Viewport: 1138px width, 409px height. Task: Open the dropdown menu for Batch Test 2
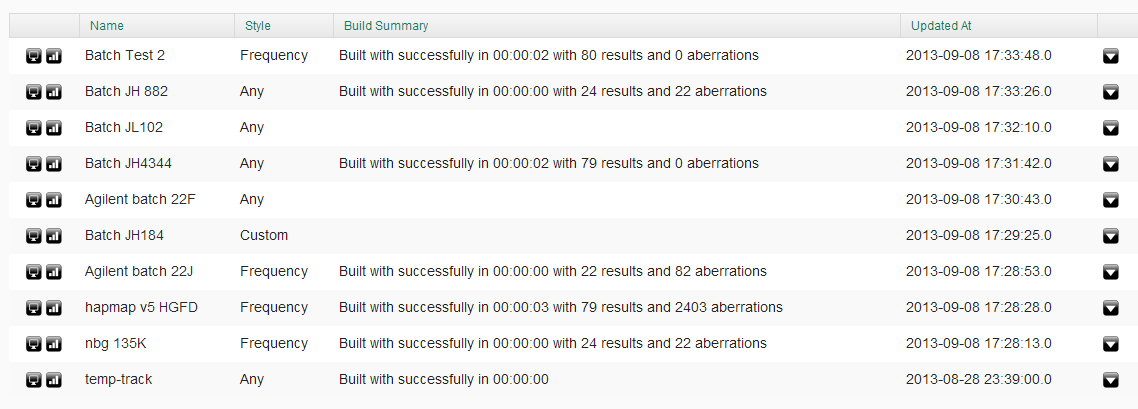click(1110, 56)
